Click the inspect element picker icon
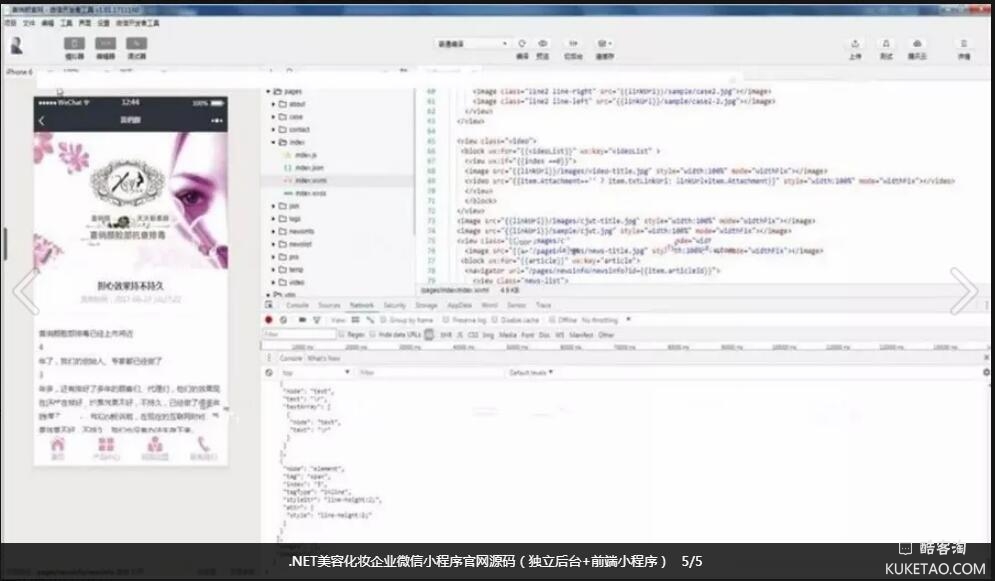Viewport: 995px width, 581px height. (269, 305)
